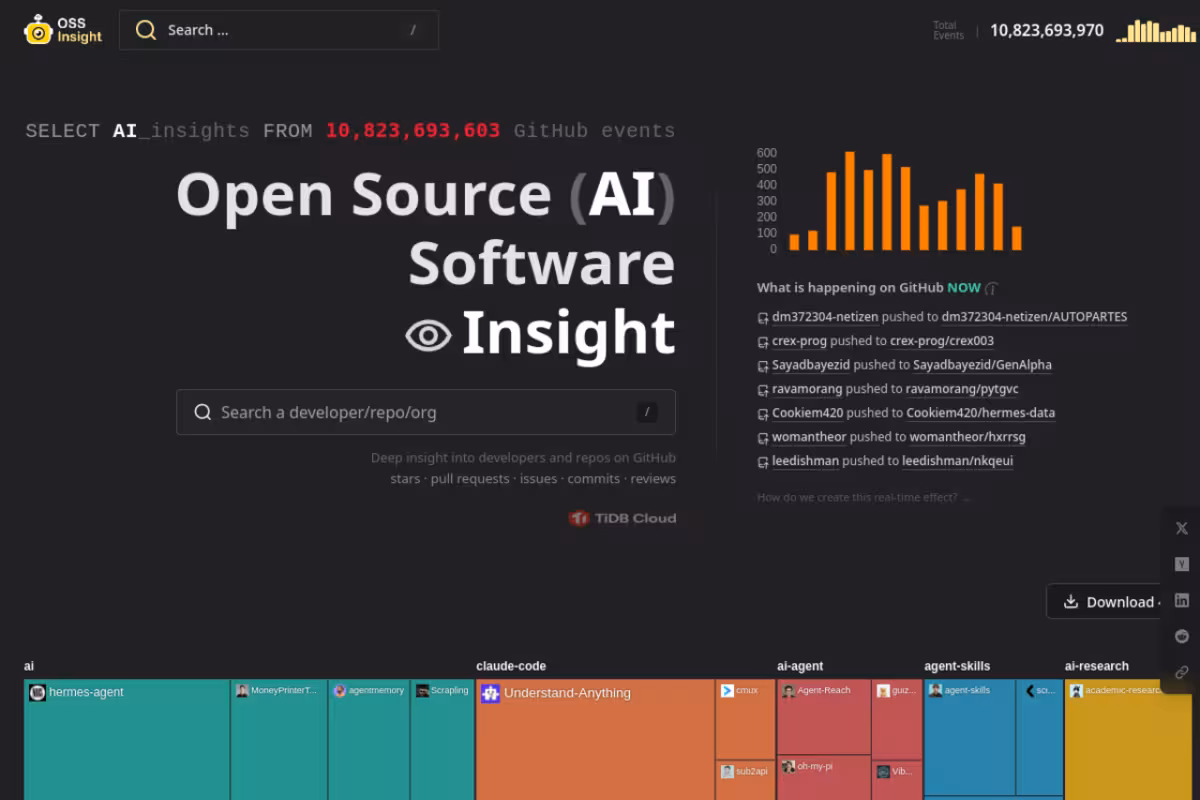Click the header Search field

279,30
